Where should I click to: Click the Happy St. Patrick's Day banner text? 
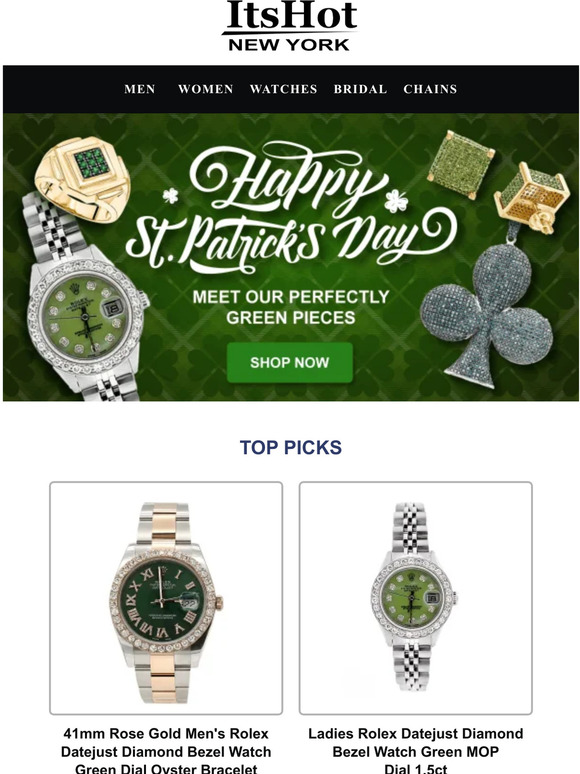click(x=291, y=208)
